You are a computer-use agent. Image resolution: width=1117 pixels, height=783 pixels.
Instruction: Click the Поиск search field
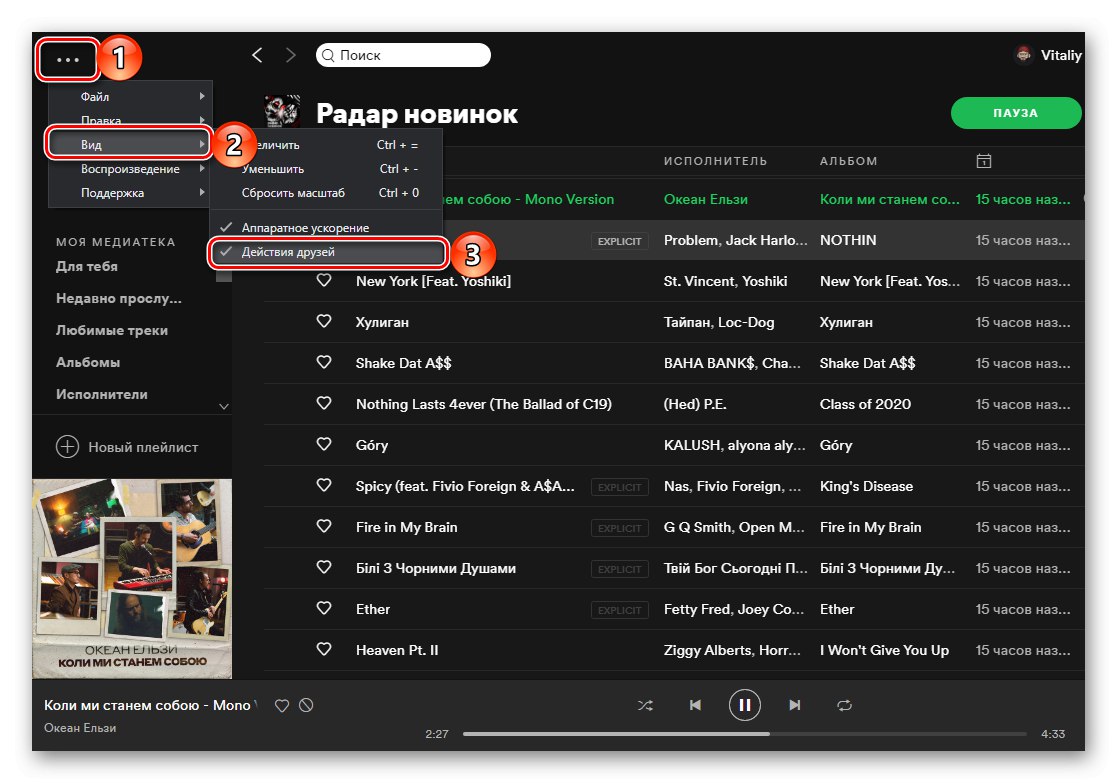tap(403, 55)
